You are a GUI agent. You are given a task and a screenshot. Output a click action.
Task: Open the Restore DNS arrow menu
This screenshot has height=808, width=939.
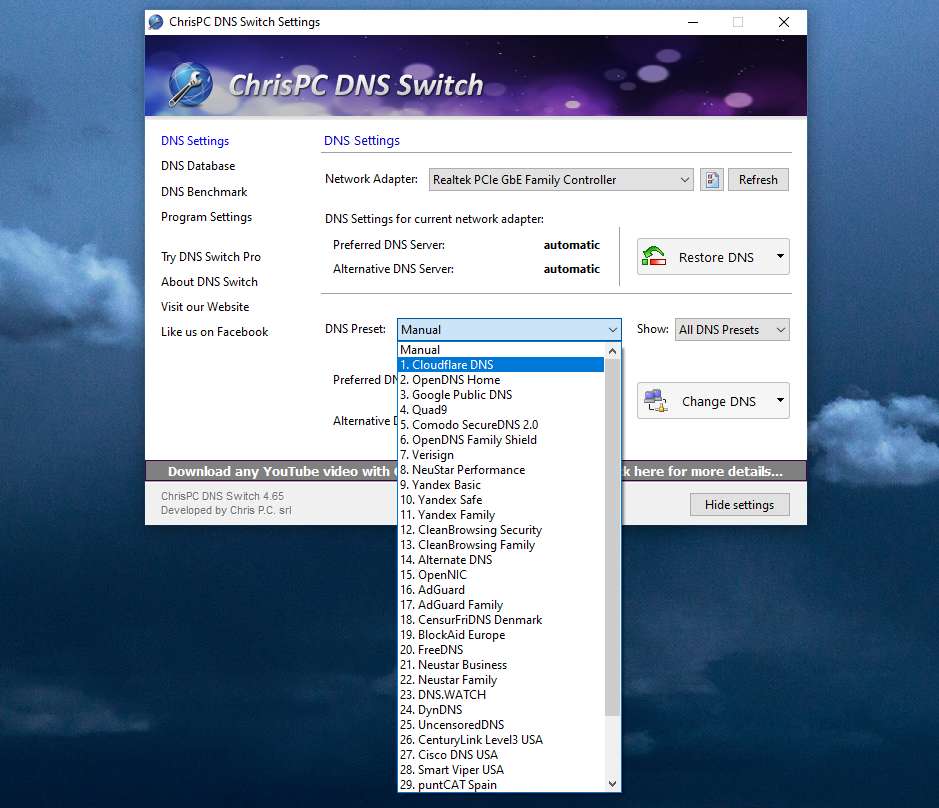click(x=780, y=256)
